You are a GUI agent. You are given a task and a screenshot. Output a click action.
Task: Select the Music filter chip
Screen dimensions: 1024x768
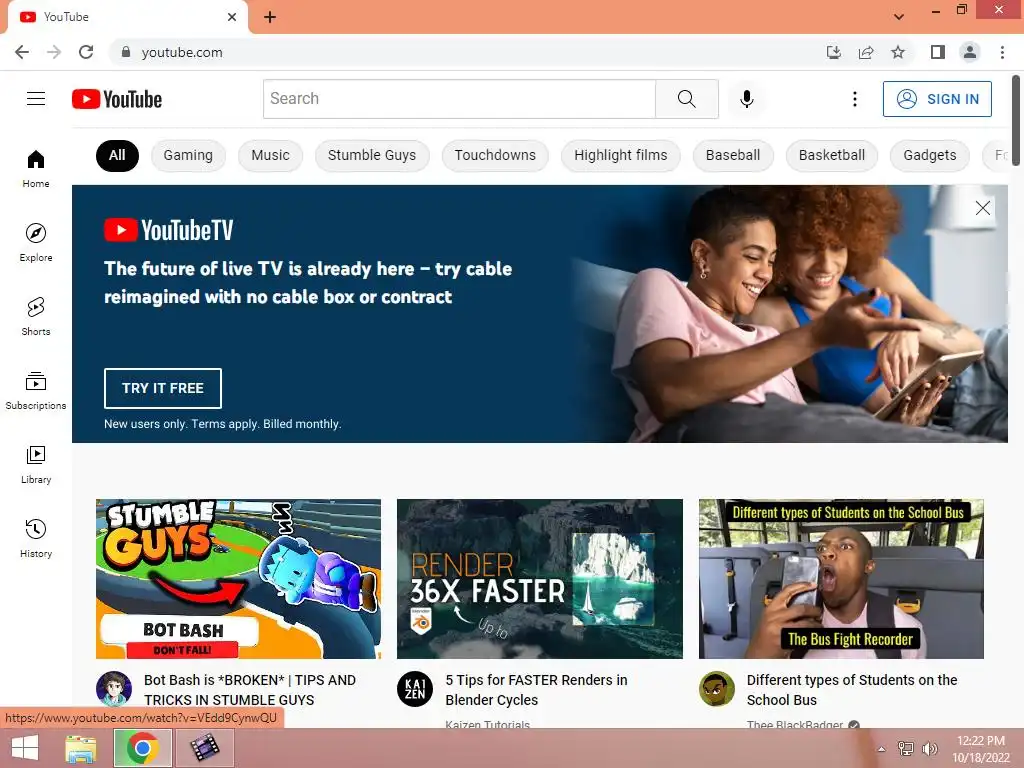270,155
